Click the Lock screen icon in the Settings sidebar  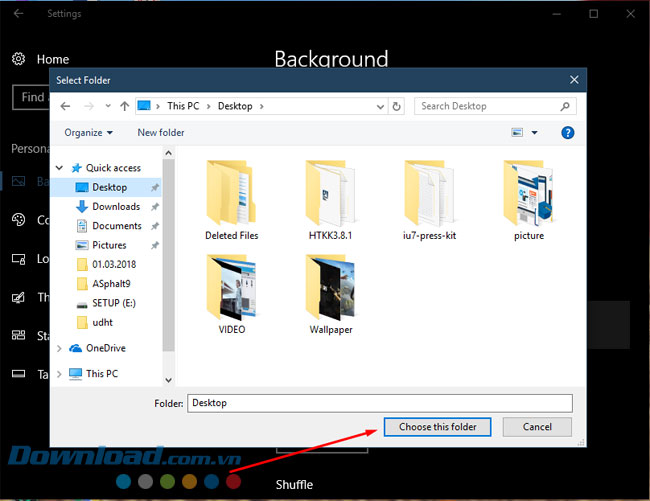18,259
